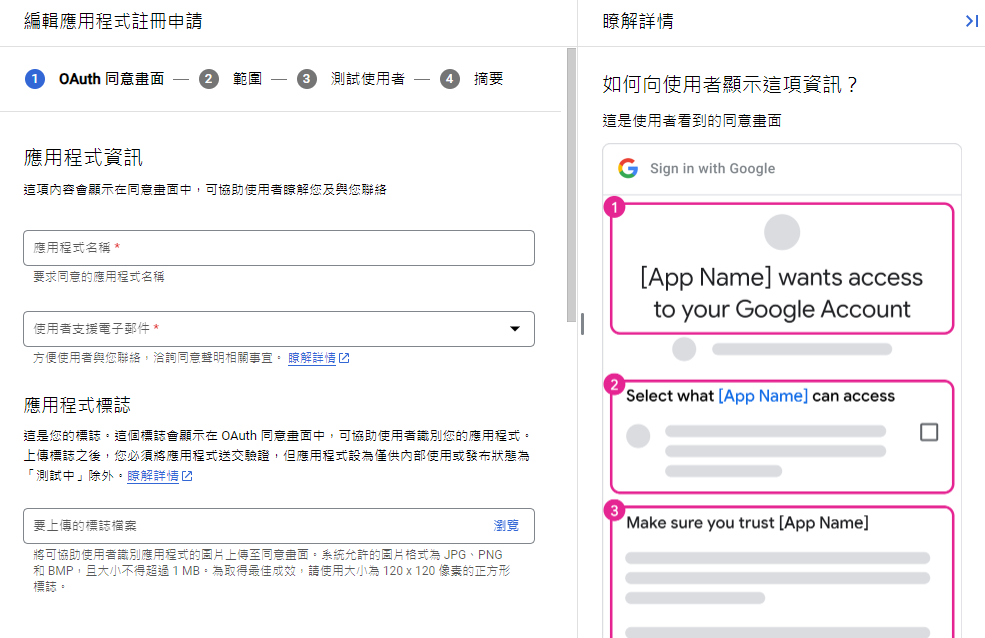Collapse the 瞭解詳情 side panel
Viewport: 985px width, 638px height.
[971, 21]
